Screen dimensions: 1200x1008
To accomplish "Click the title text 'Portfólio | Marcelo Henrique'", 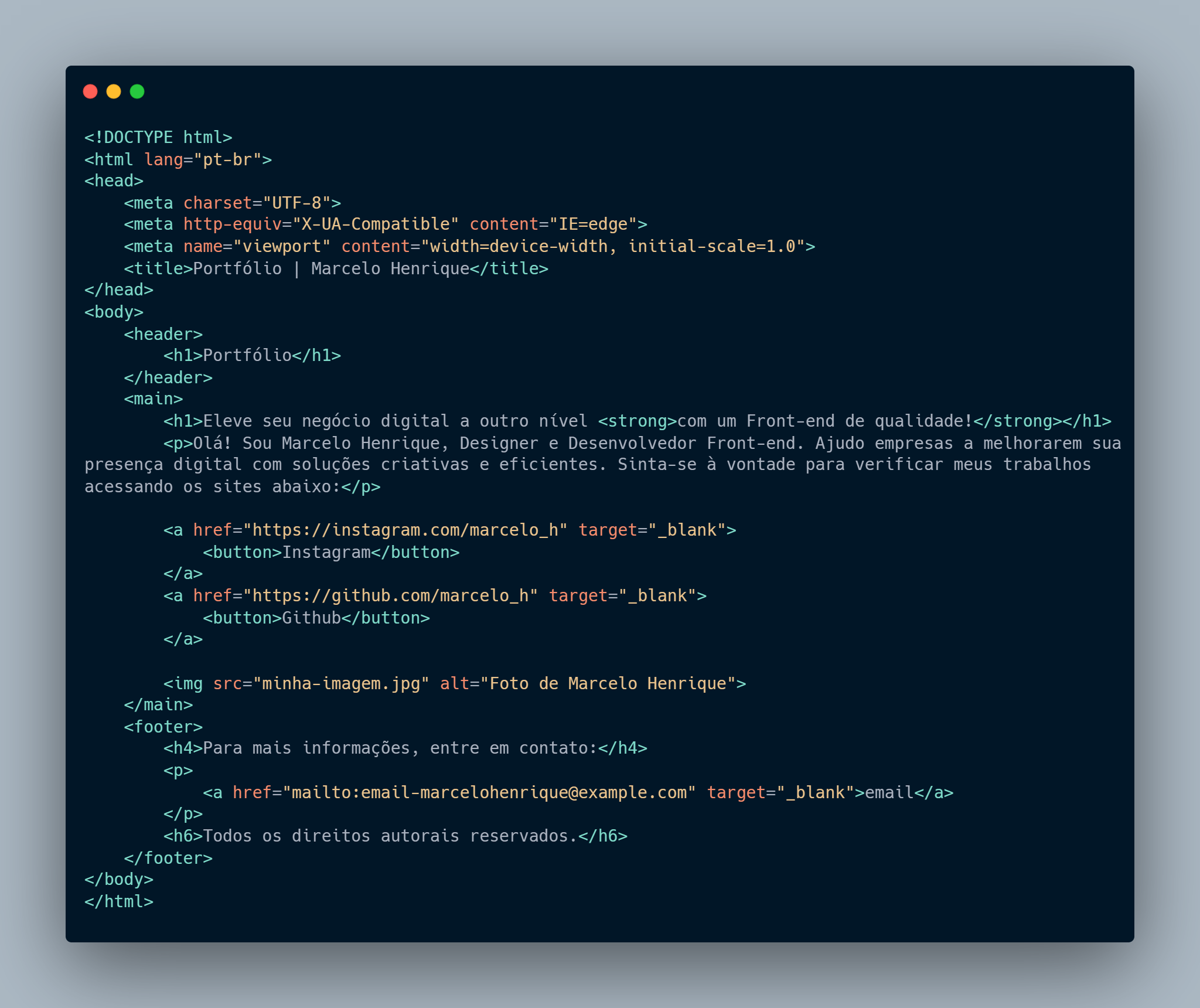I will coord(332,268).
